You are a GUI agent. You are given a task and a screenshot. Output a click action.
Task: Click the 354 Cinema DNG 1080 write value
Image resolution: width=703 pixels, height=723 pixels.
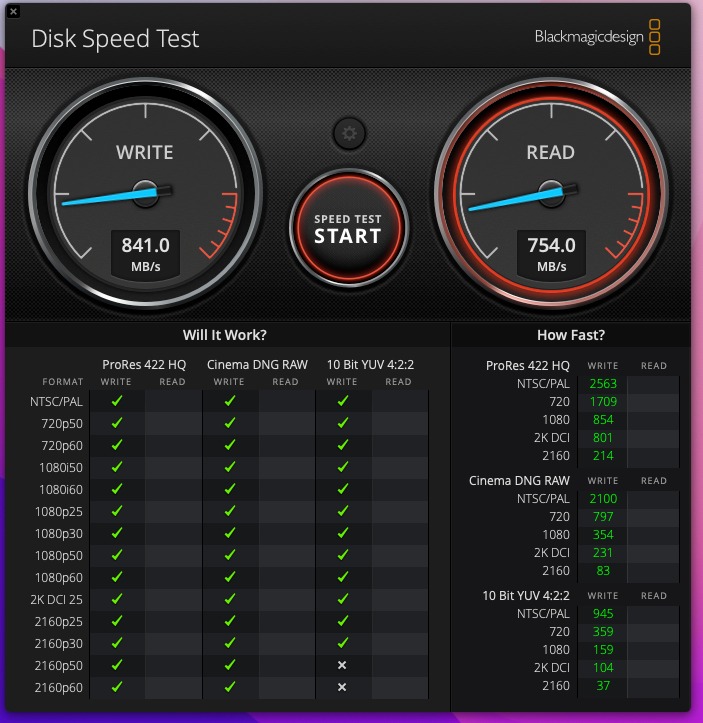pos(603,534)
